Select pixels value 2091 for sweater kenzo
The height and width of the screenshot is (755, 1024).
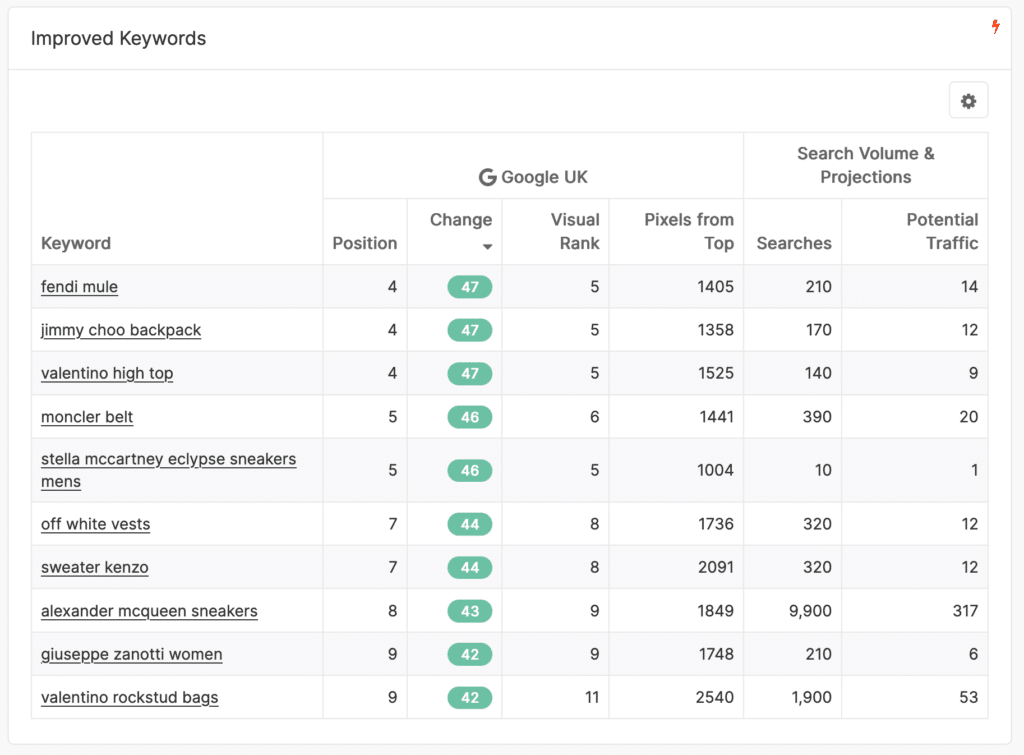[716, 567]
